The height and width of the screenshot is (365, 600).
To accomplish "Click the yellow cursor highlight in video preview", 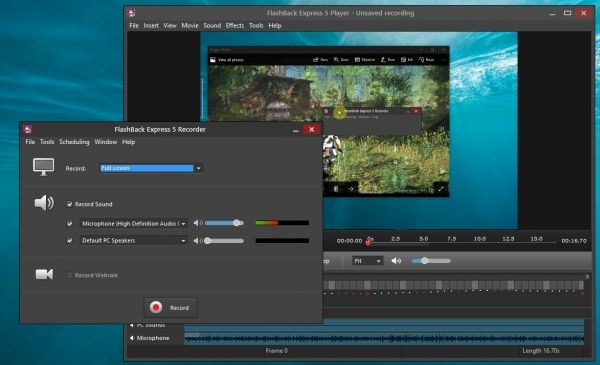I will point(339,112).
